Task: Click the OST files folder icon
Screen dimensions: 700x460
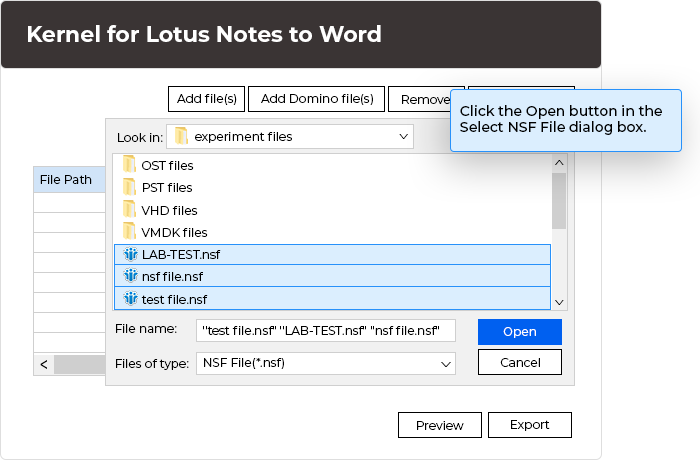Action: pos(129,164)
